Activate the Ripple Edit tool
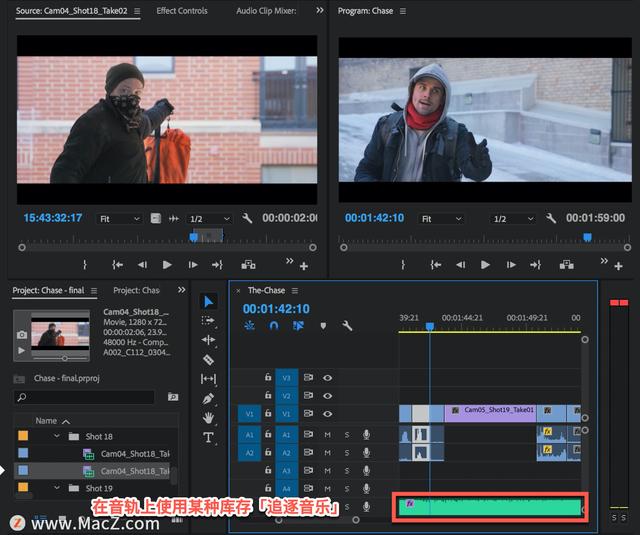 (208, 340)
